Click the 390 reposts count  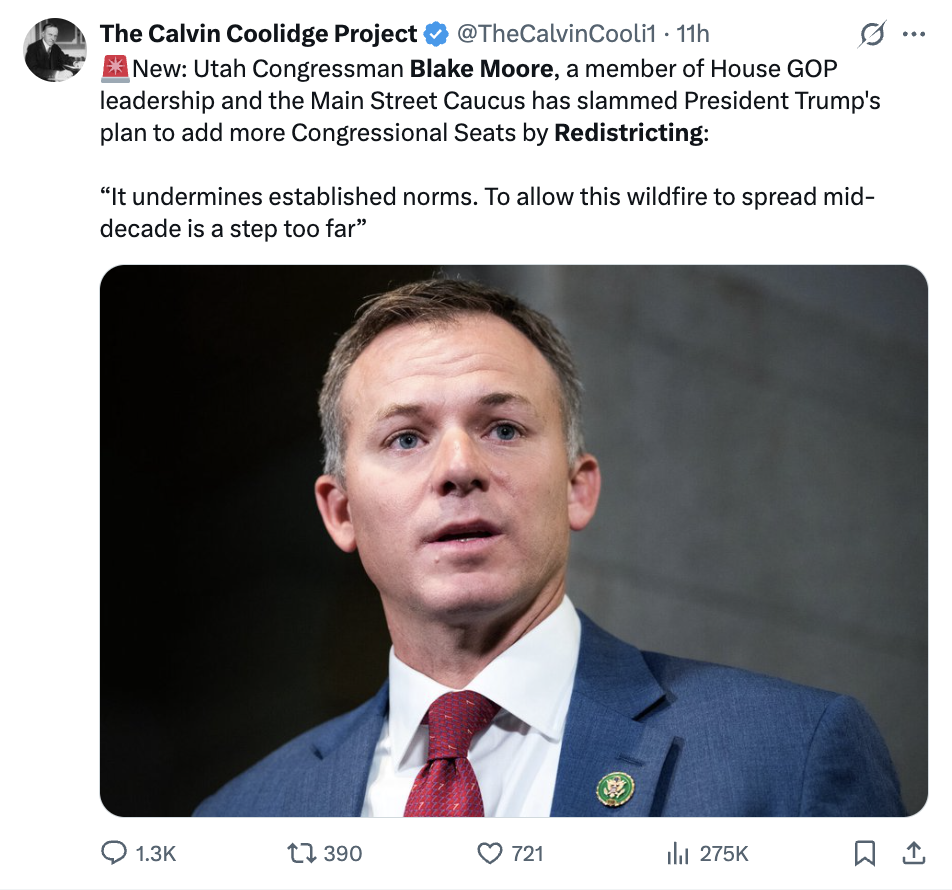[342, 853]
